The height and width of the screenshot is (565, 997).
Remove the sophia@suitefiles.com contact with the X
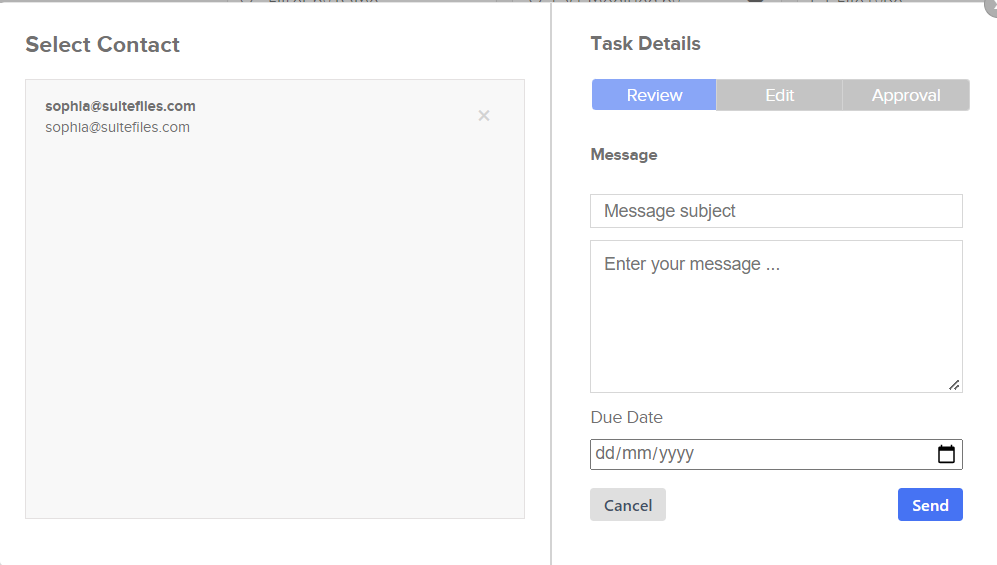click(484, 116)
